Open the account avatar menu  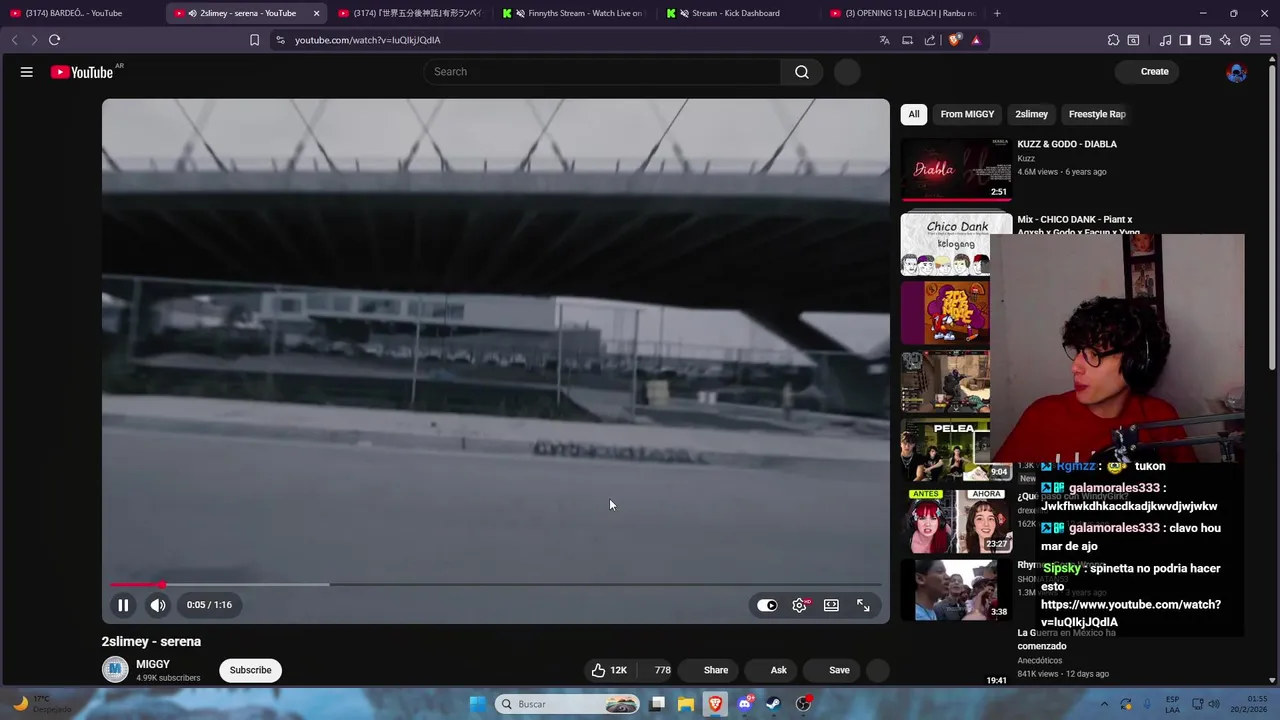(x=1237, y=72)
